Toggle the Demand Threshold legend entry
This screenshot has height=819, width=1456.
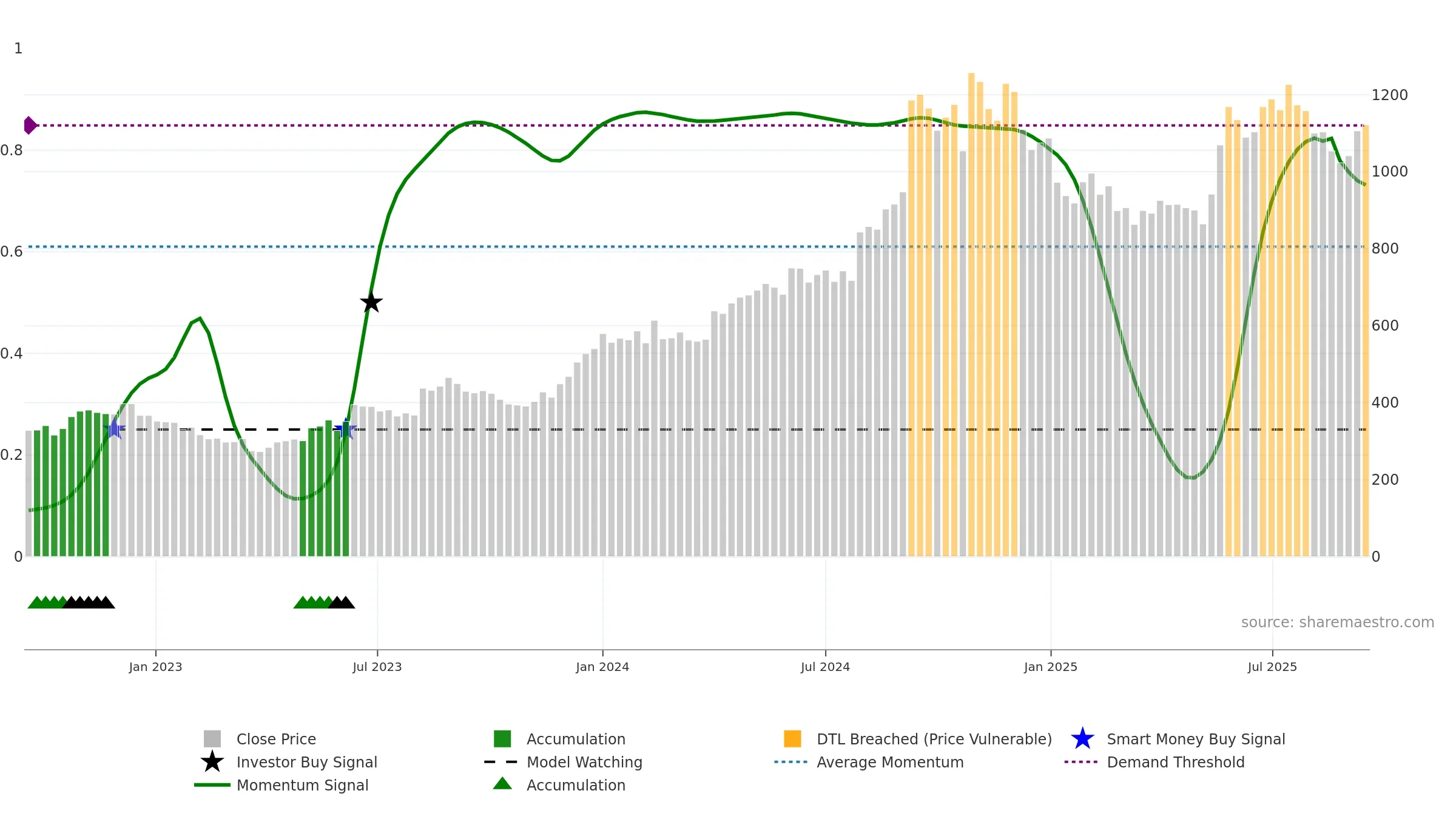[x=1154, y=762]
